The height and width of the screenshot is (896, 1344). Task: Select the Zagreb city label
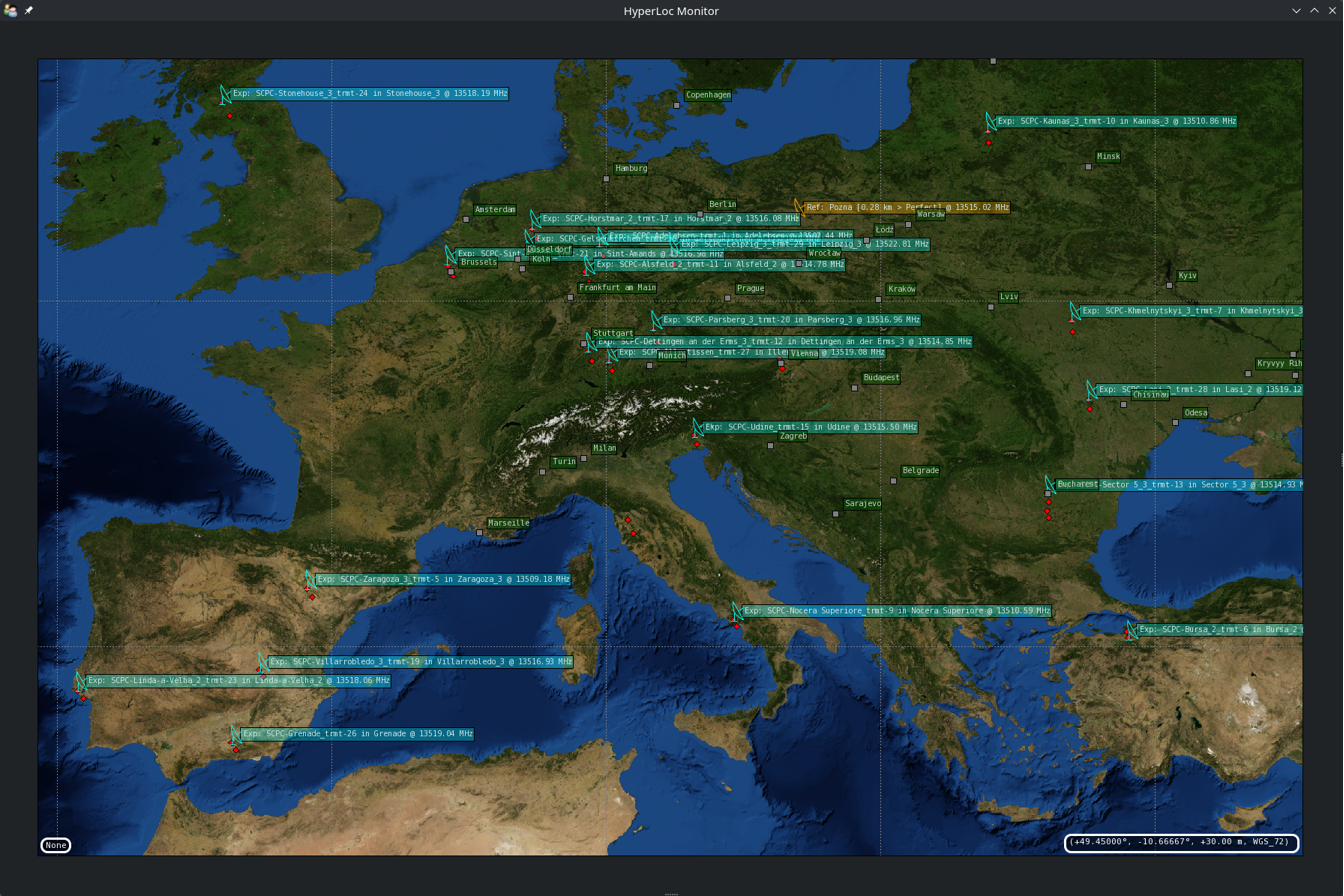[793, 436]
